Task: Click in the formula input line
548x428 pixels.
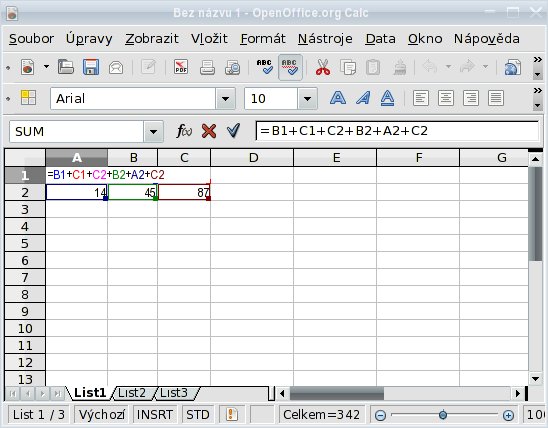Action: [397, 131]
